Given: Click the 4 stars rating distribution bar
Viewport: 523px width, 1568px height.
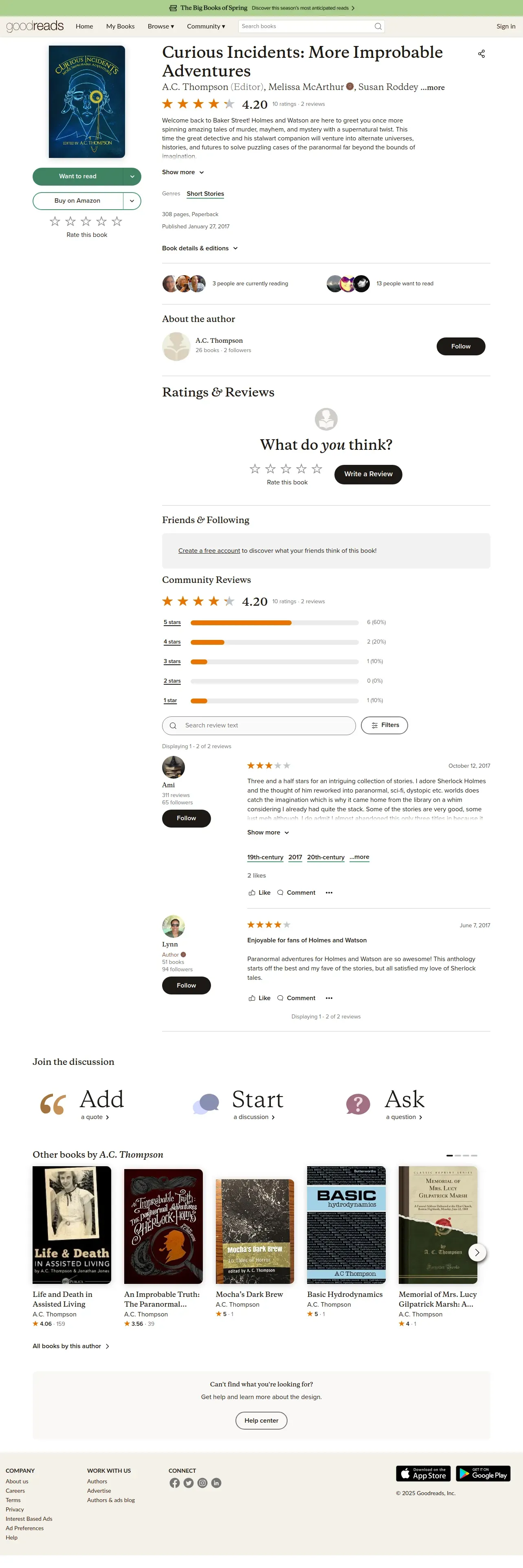Looking at the screenshot, I should (275, 642).
